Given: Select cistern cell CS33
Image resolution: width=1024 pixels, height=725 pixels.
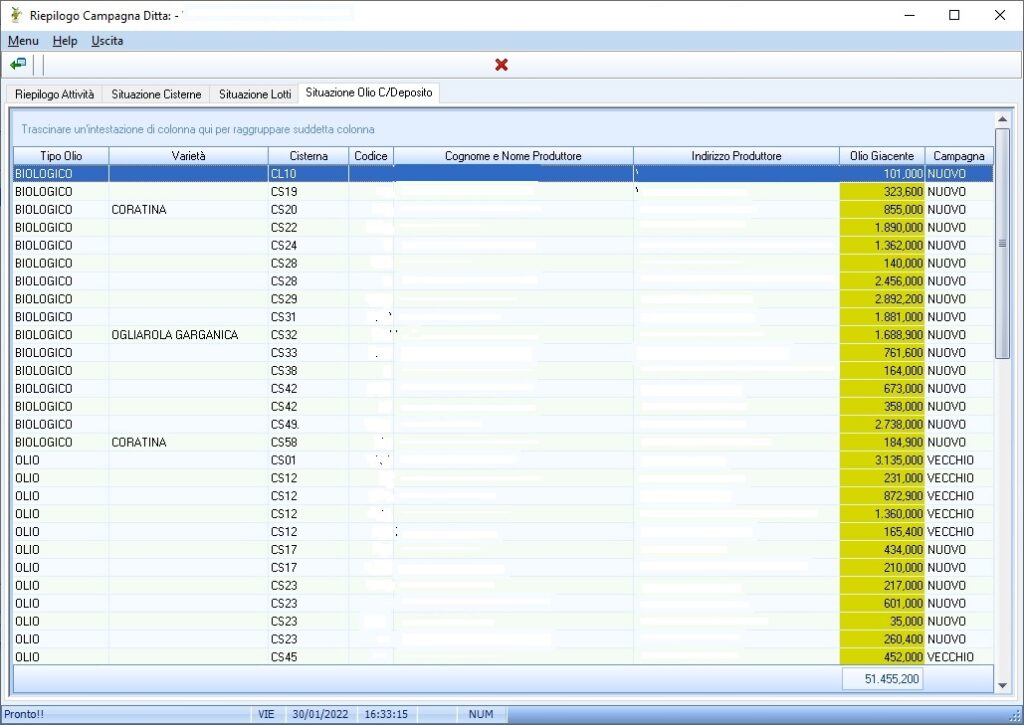Looking at the screenshot, I should click(308, 353).
